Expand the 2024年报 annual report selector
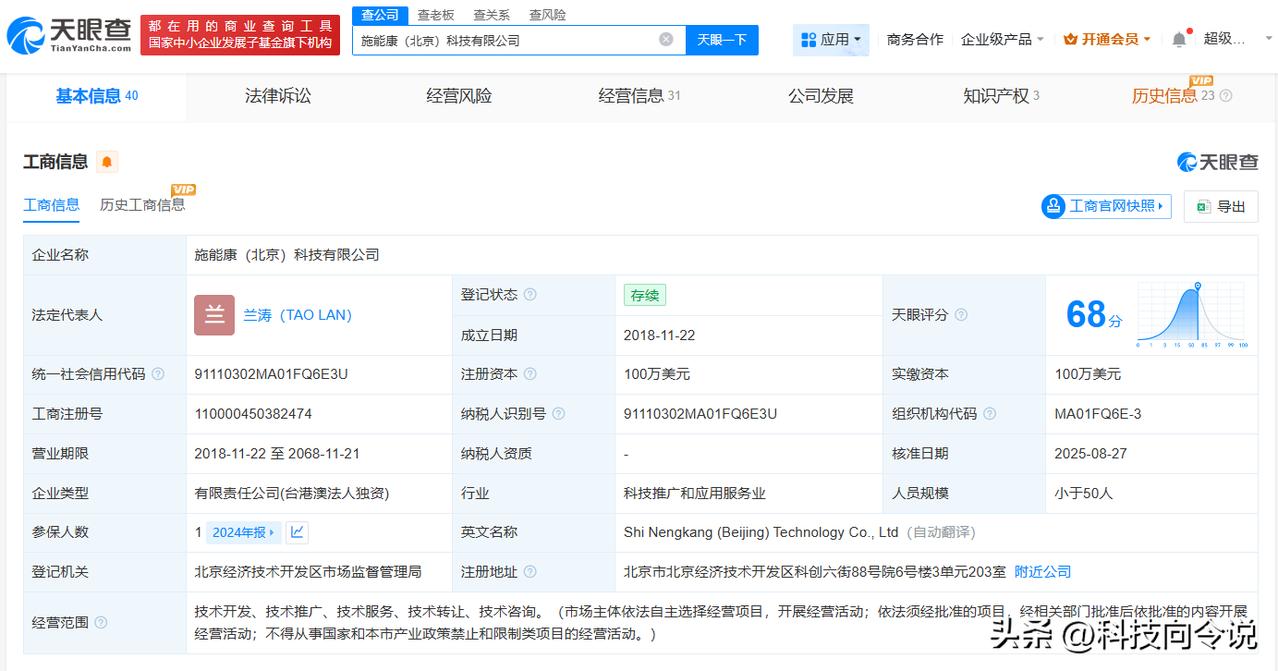Screen dimensions: 1278x671 point(244,532)
